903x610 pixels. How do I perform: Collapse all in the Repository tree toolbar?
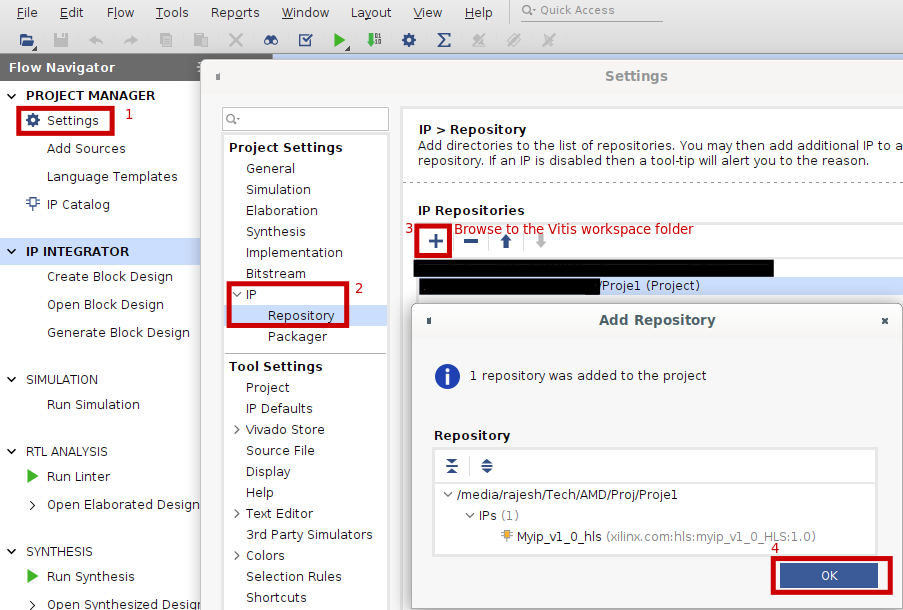point(452,466)
